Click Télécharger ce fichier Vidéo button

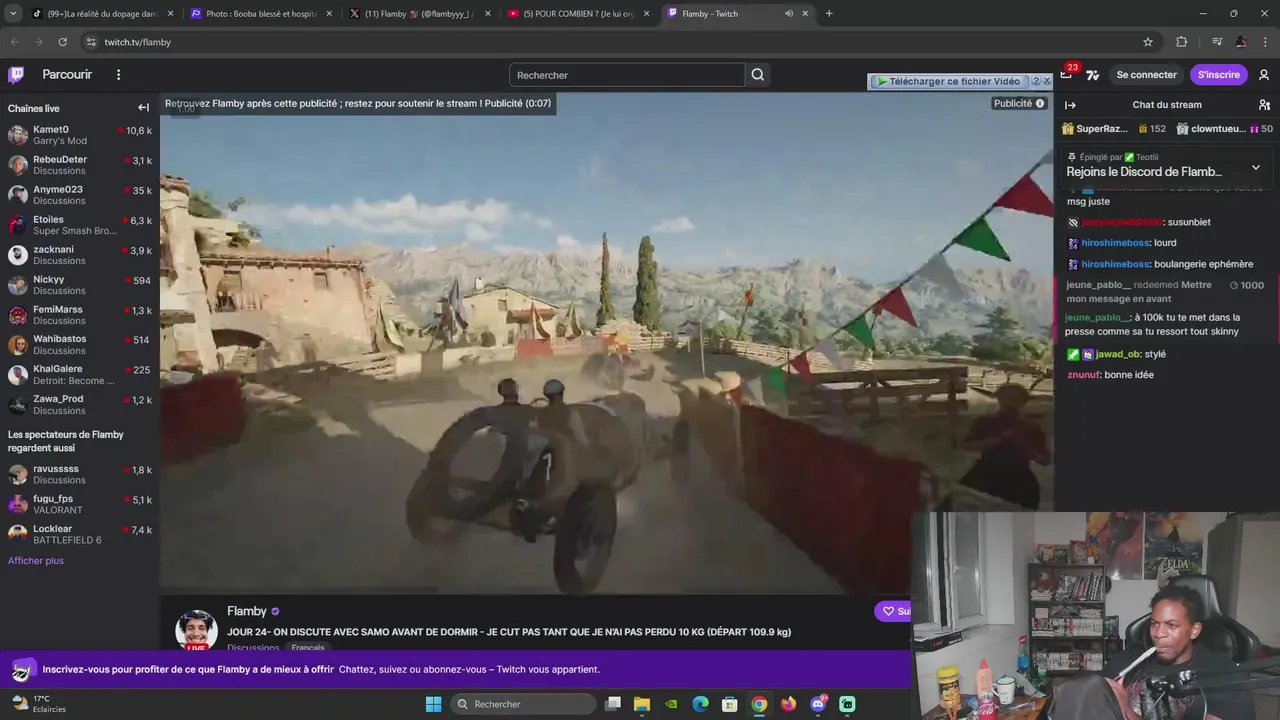click(949, 81)
